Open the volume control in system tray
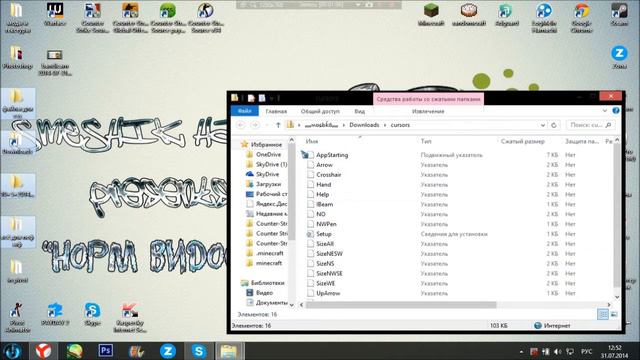 (558, 351)
